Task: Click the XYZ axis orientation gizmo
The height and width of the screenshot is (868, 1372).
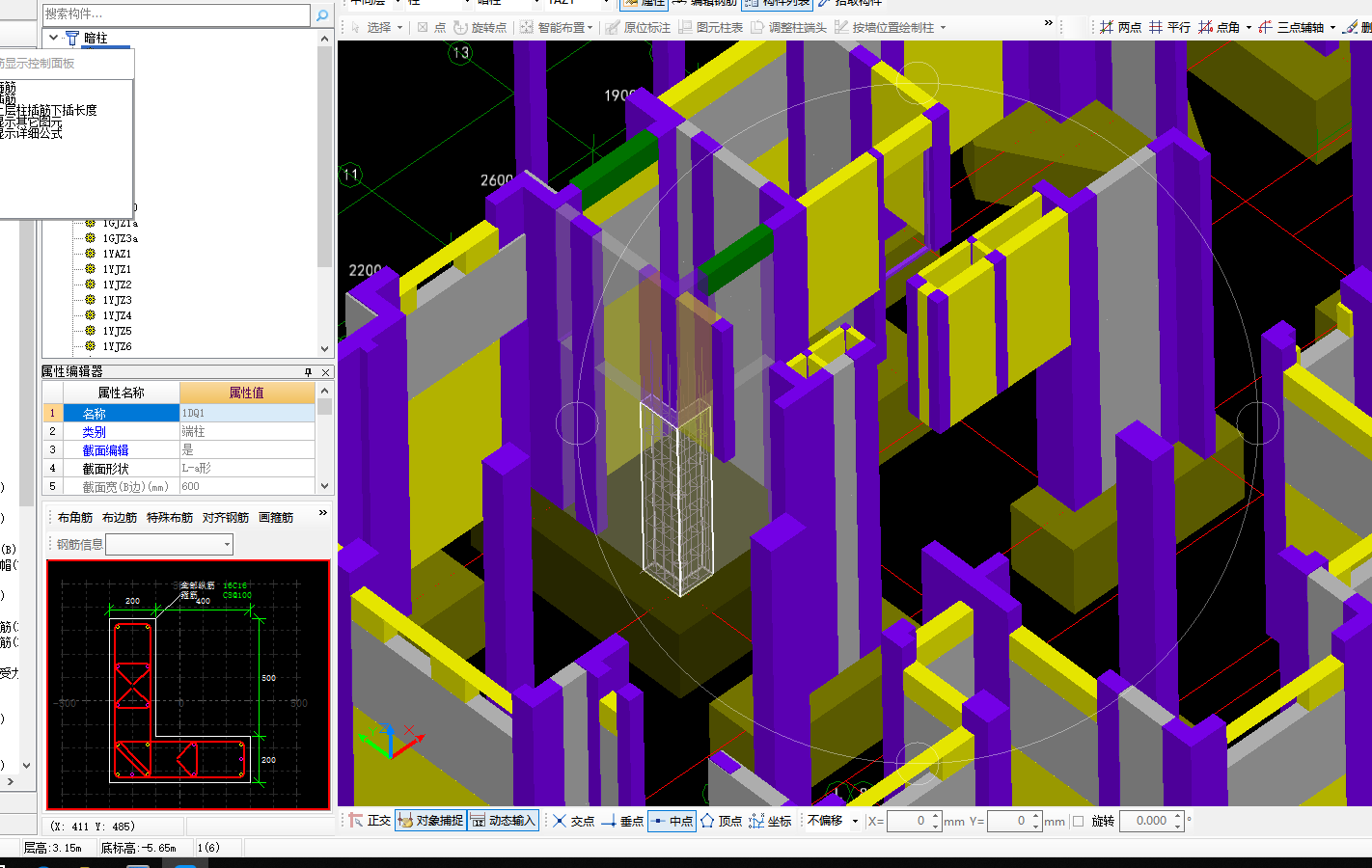Action: pyautogui.click(x=390, y=741)
